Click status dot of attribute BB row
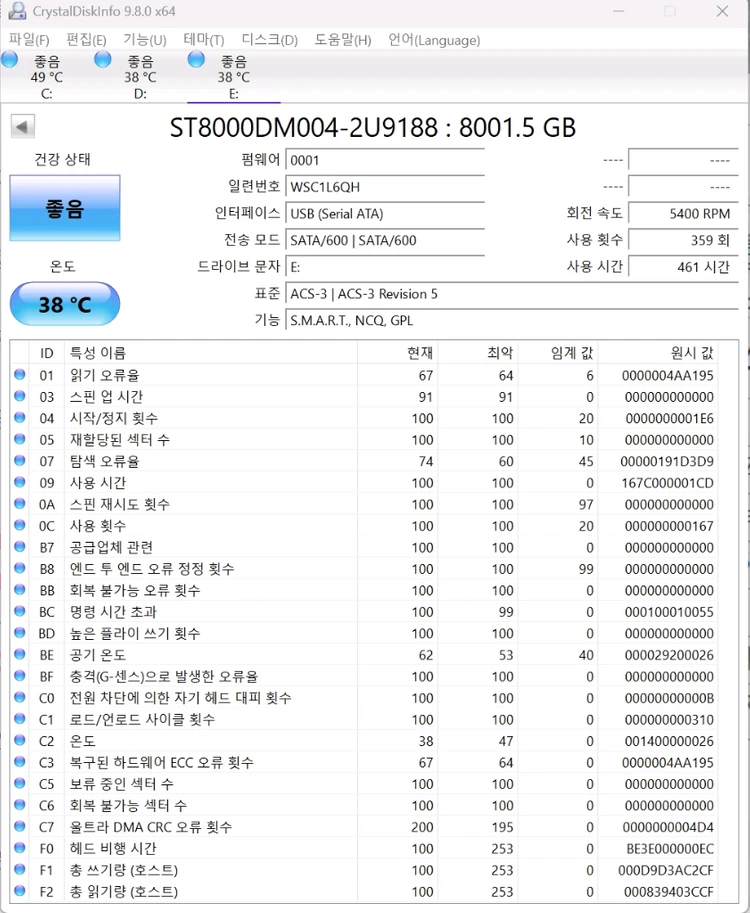This screenshot has width=750, height=913. (x=20, y=590)
